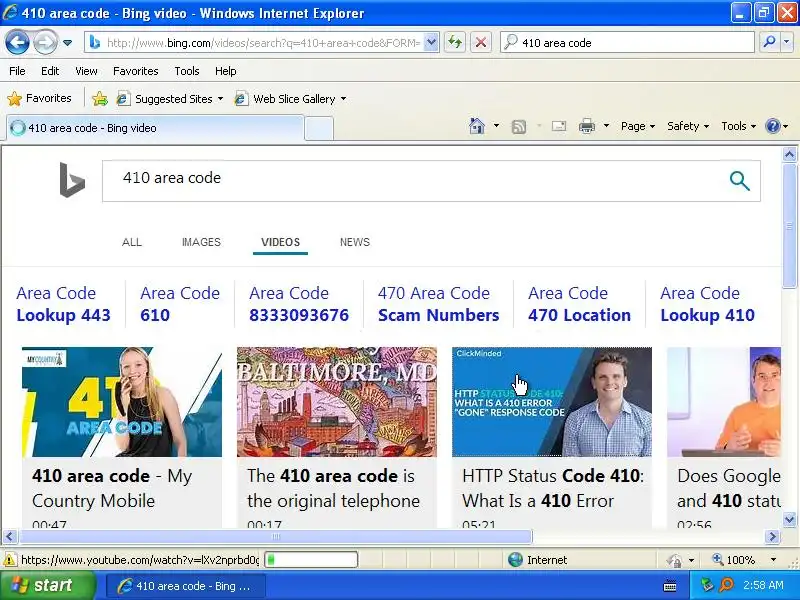The image size is (800, 600).
Task: Open the search provider dropdown arrow
Action: [787, 43]
